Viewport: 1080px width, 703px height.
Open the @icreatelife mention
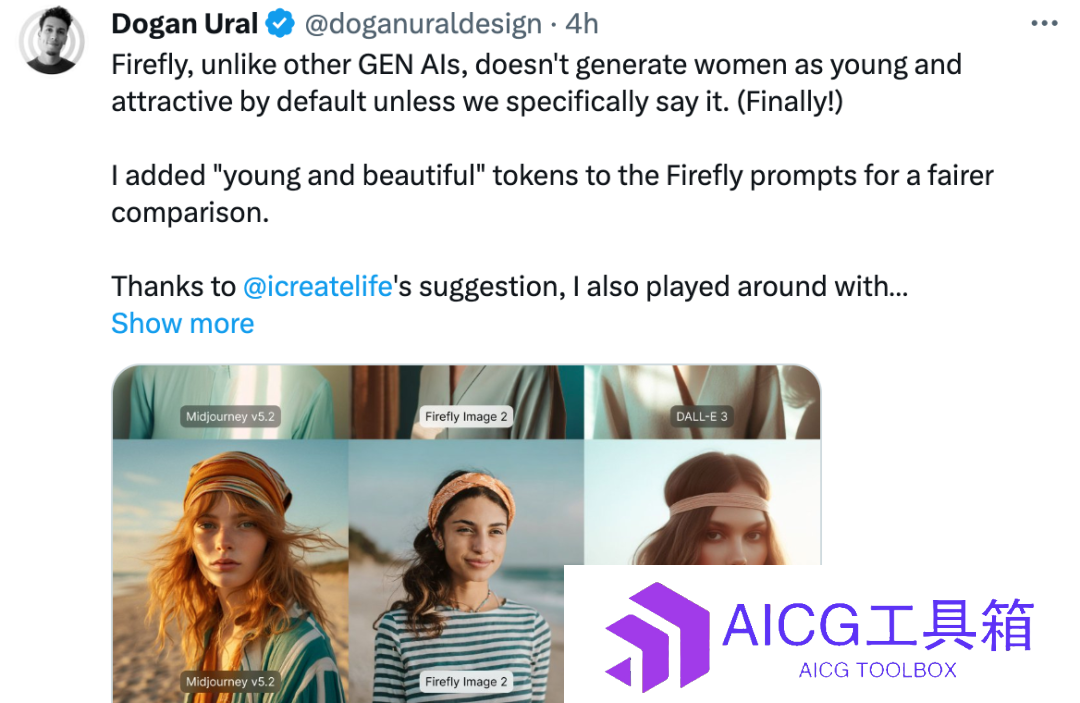click(x=318, y=286)
